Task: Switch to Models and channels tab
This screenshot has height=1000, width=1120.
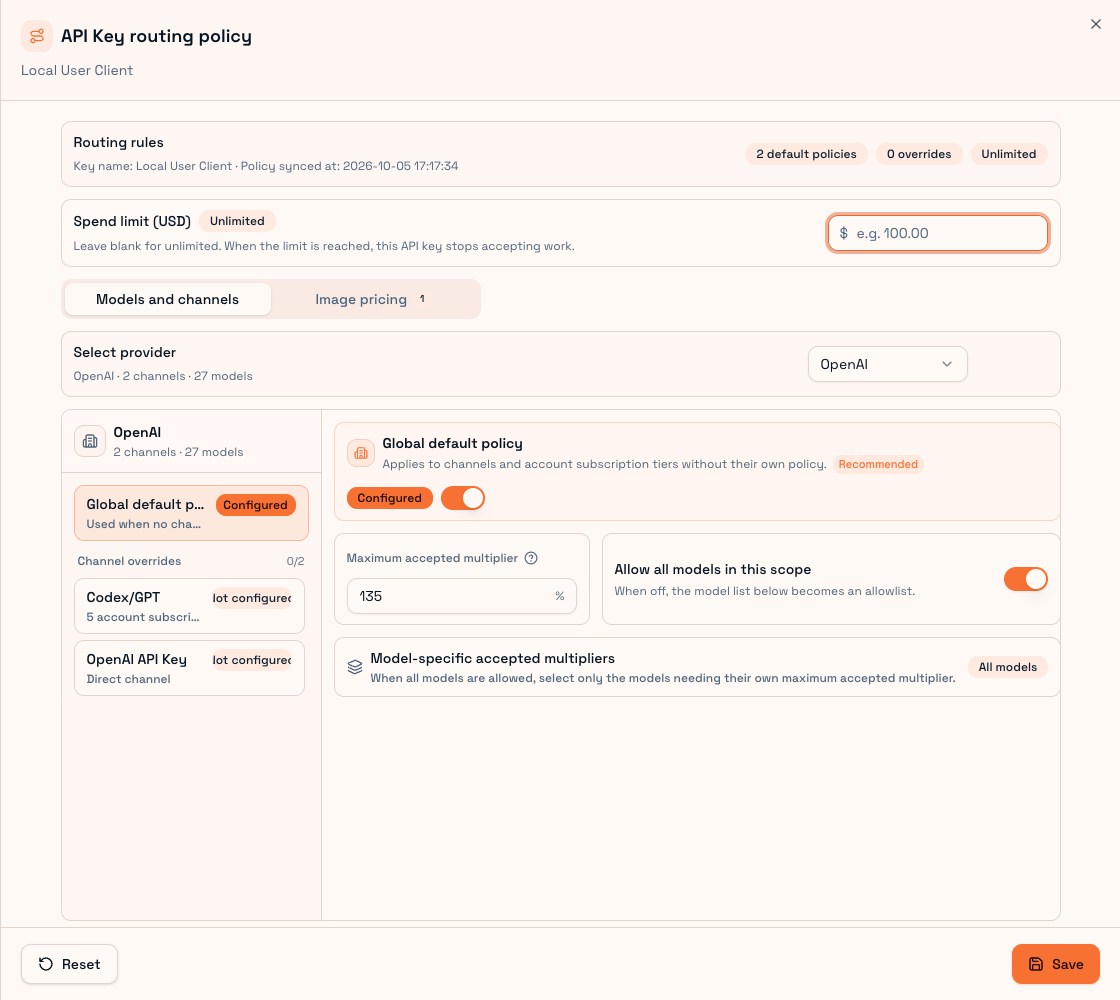Action: tap(168, 299)
